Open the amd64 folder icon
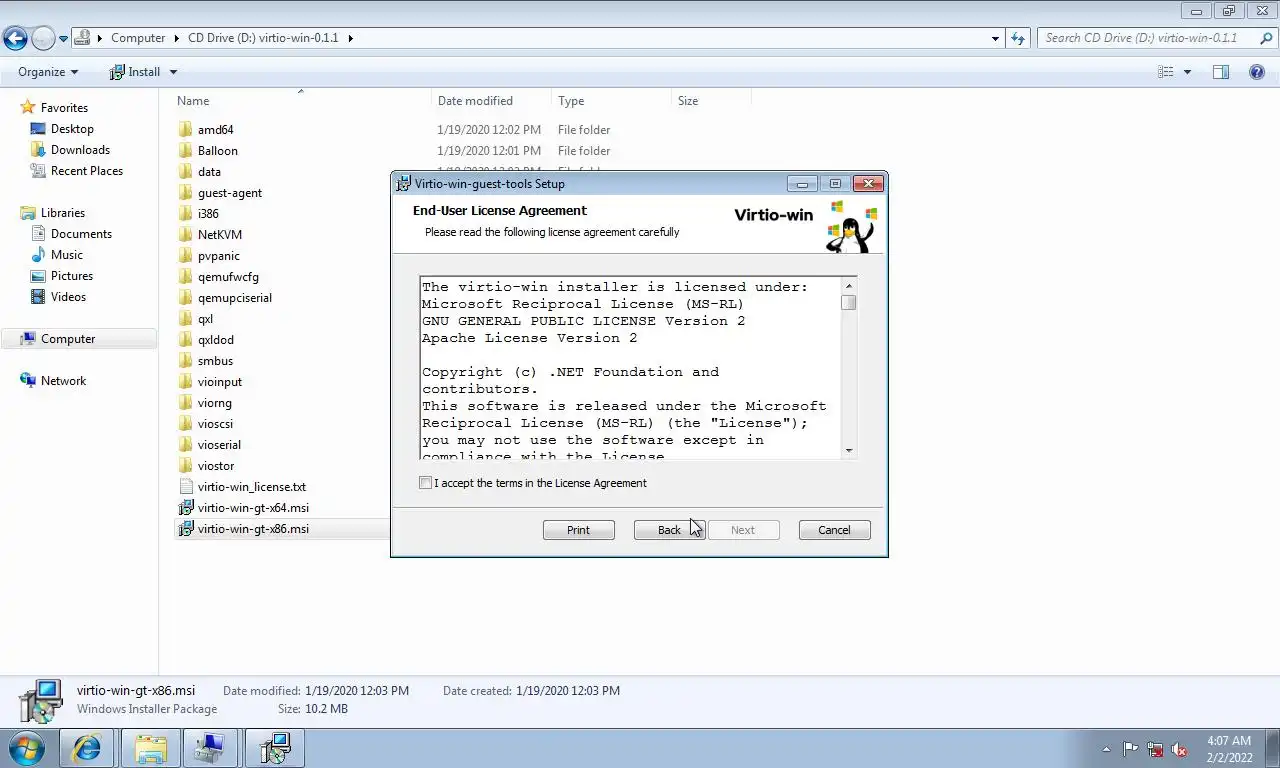The image size is (1280, 768). [x=185, y=130]
